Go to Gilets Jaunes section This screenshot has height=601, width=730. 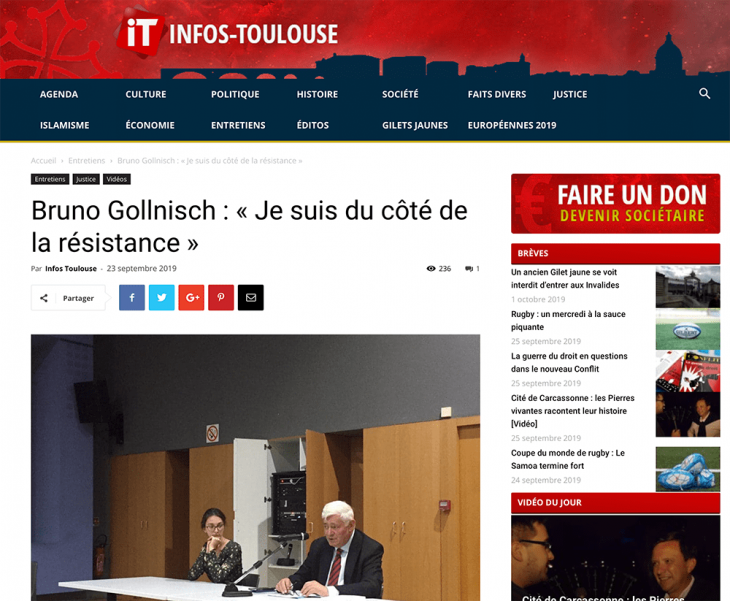tap(415, 125)
